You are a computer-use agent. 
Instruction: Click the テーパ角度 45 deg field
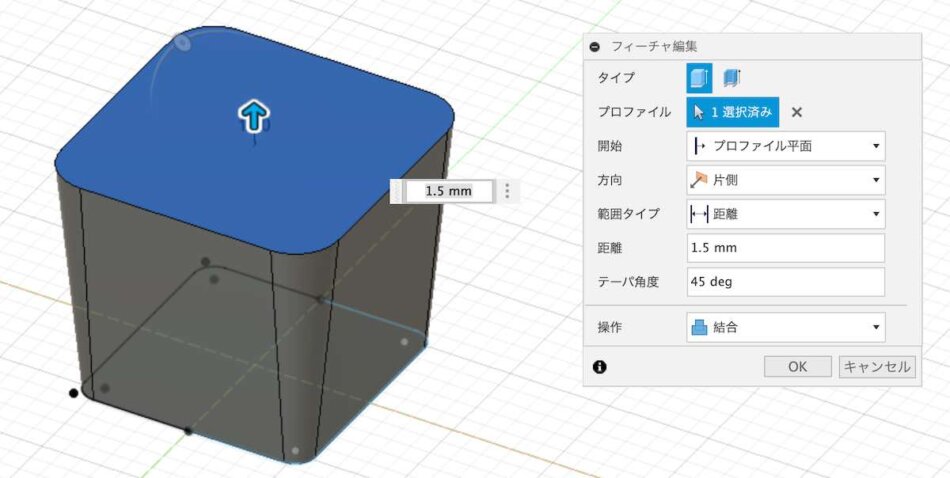point(786,282)
